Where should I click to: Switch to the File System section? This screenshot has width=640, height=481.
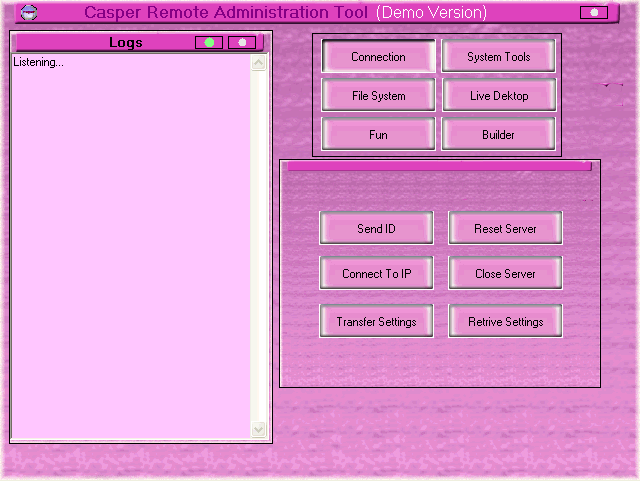(x=378, y=96)
